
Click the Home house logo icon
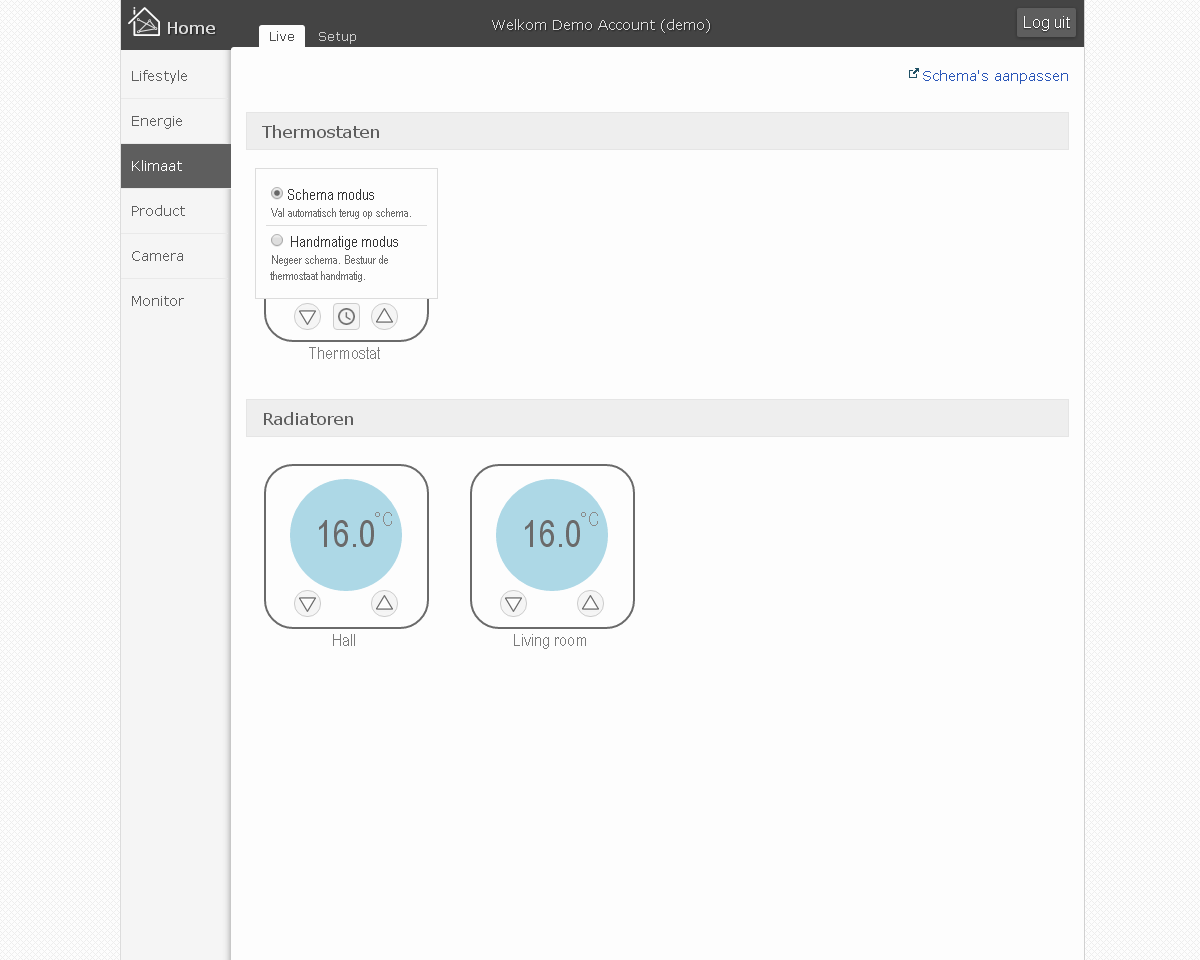coord(144,21)
